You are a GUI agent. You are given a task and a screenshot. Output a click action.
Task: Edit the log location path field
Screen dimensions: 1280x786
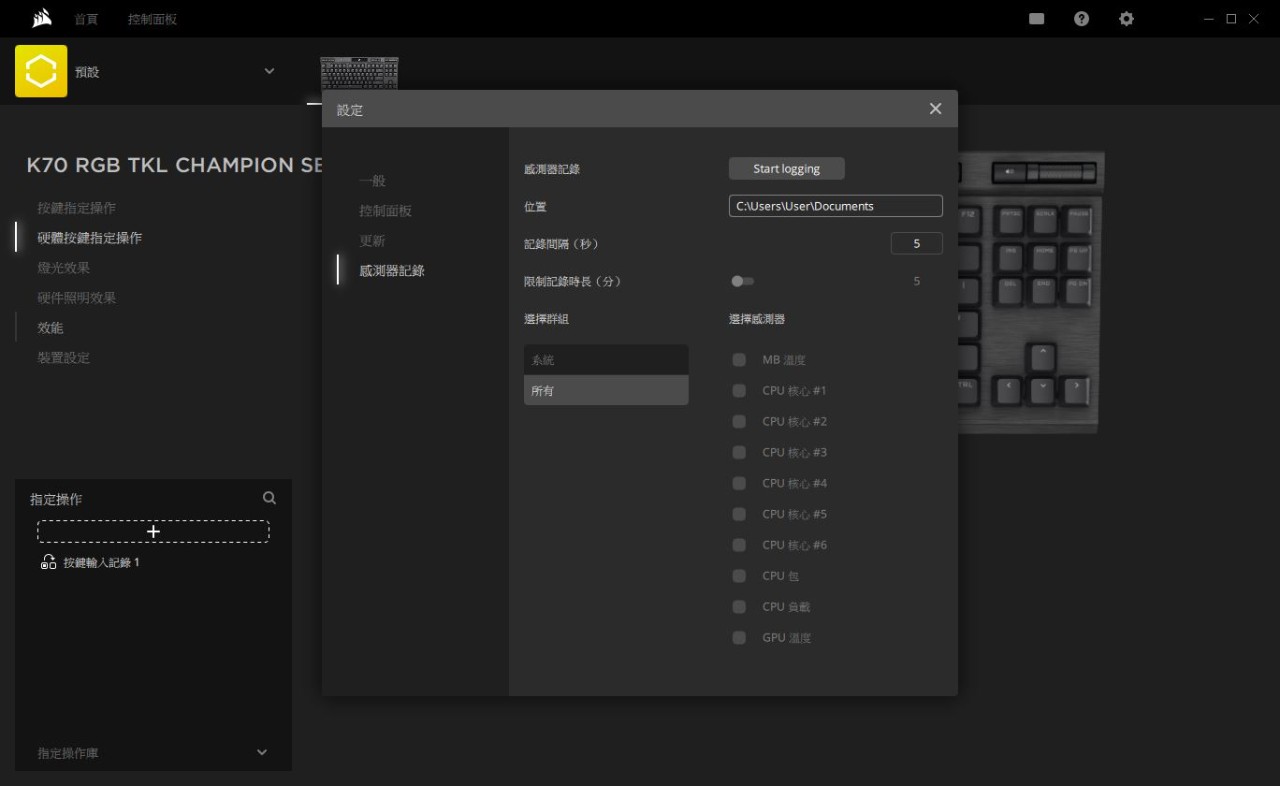[835, 206]
